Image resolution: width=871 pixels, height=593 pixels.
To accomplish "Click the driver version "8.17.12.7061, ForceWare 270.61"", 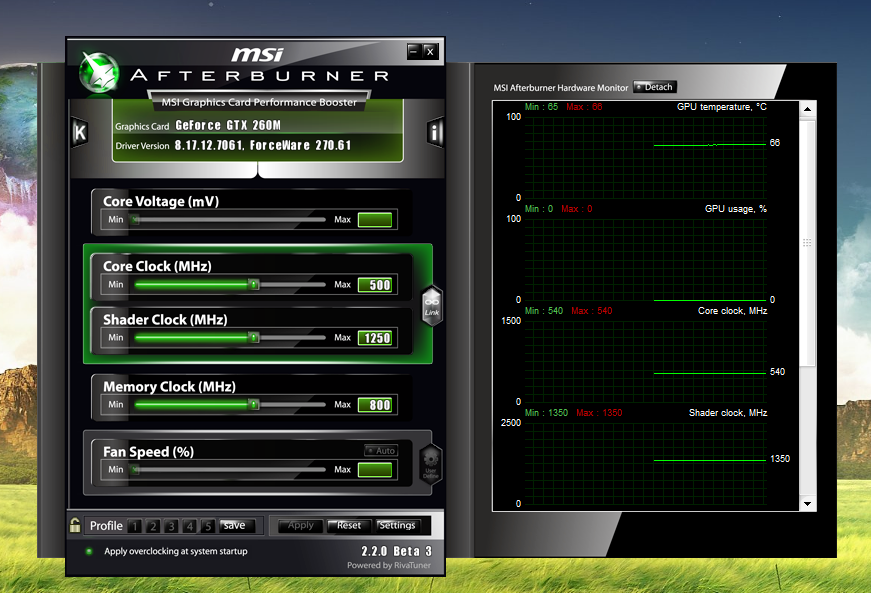I will pyautogui.click(x=263, y=145).
